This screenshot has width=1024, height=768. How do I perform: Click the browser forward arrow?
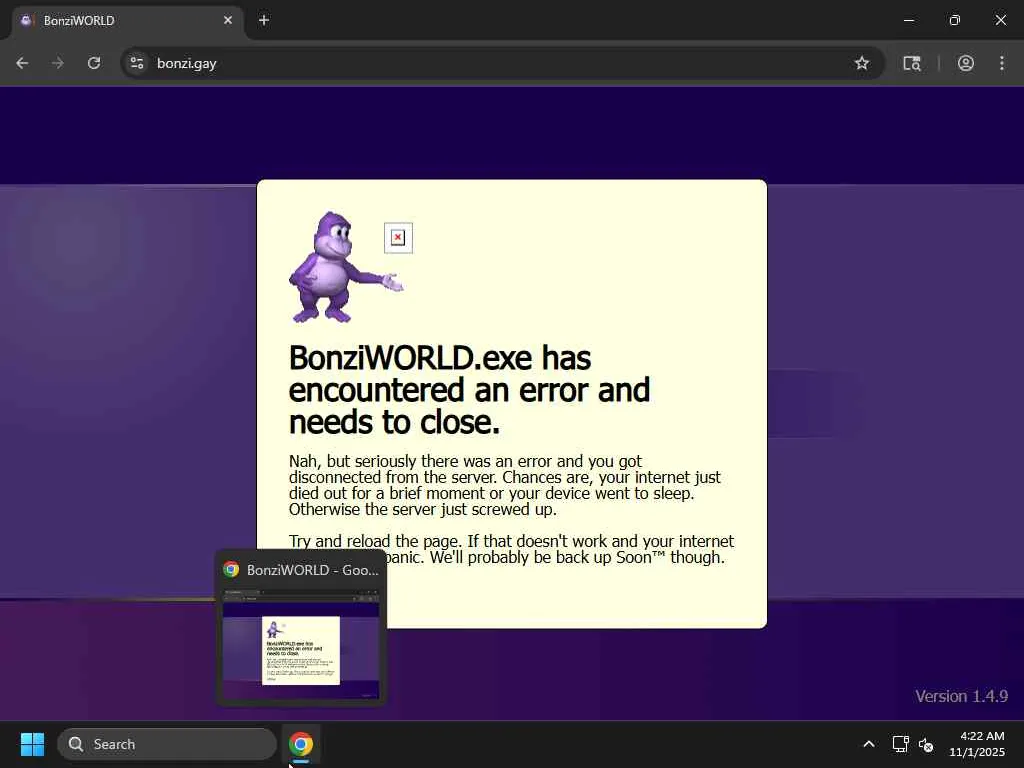(x=58, y=63)
